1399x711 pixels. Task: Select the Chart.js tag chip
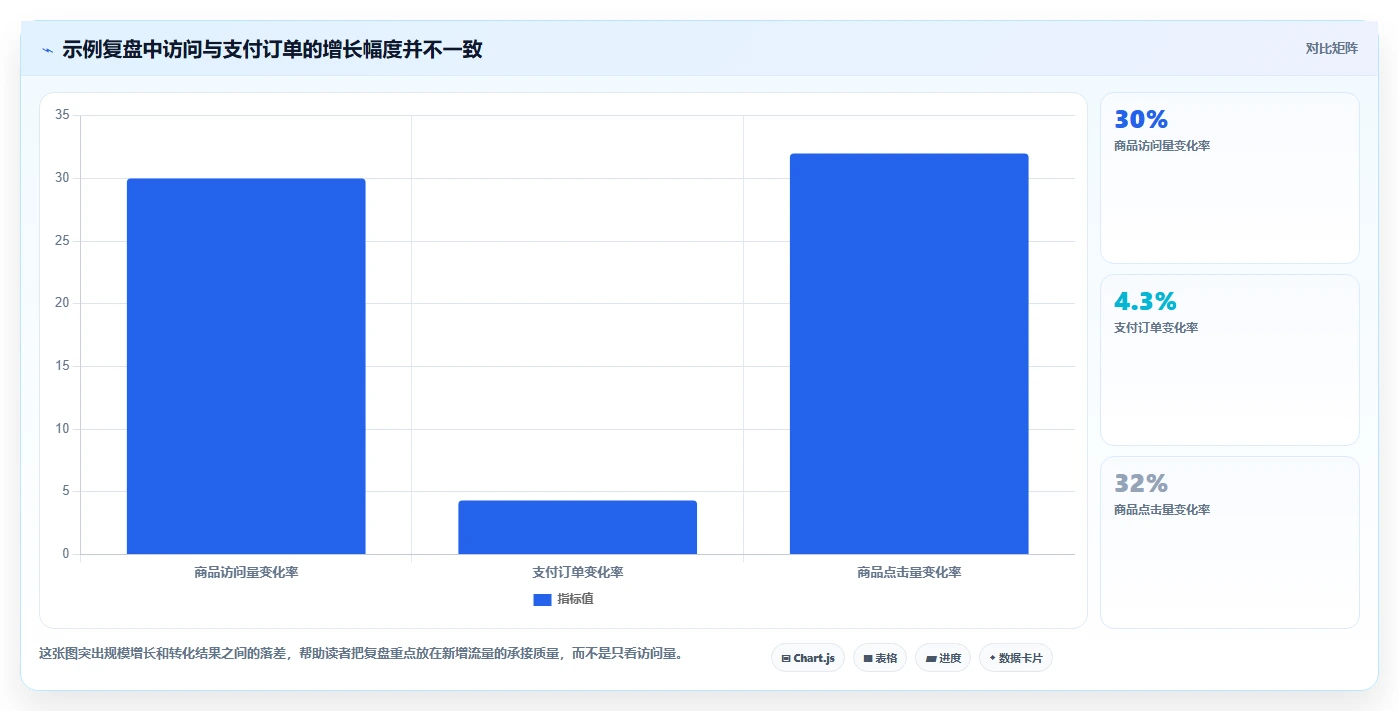tap(808, 658)
